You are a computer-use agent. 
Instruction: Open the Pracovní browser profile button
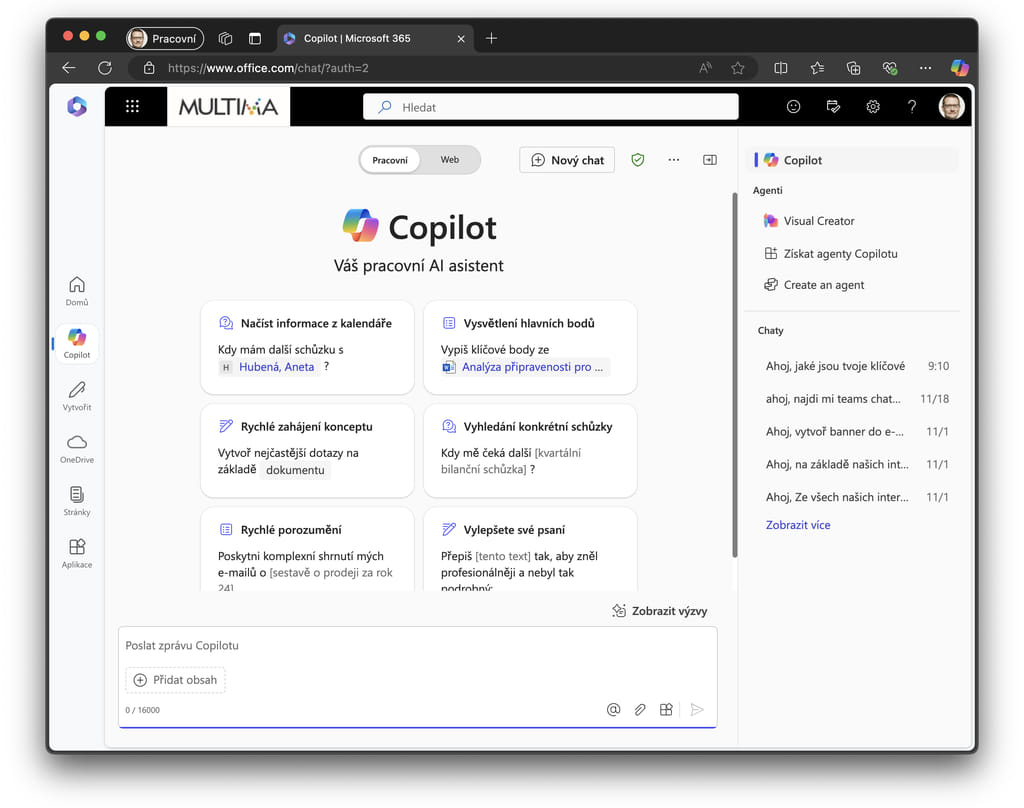coord(165,39)
